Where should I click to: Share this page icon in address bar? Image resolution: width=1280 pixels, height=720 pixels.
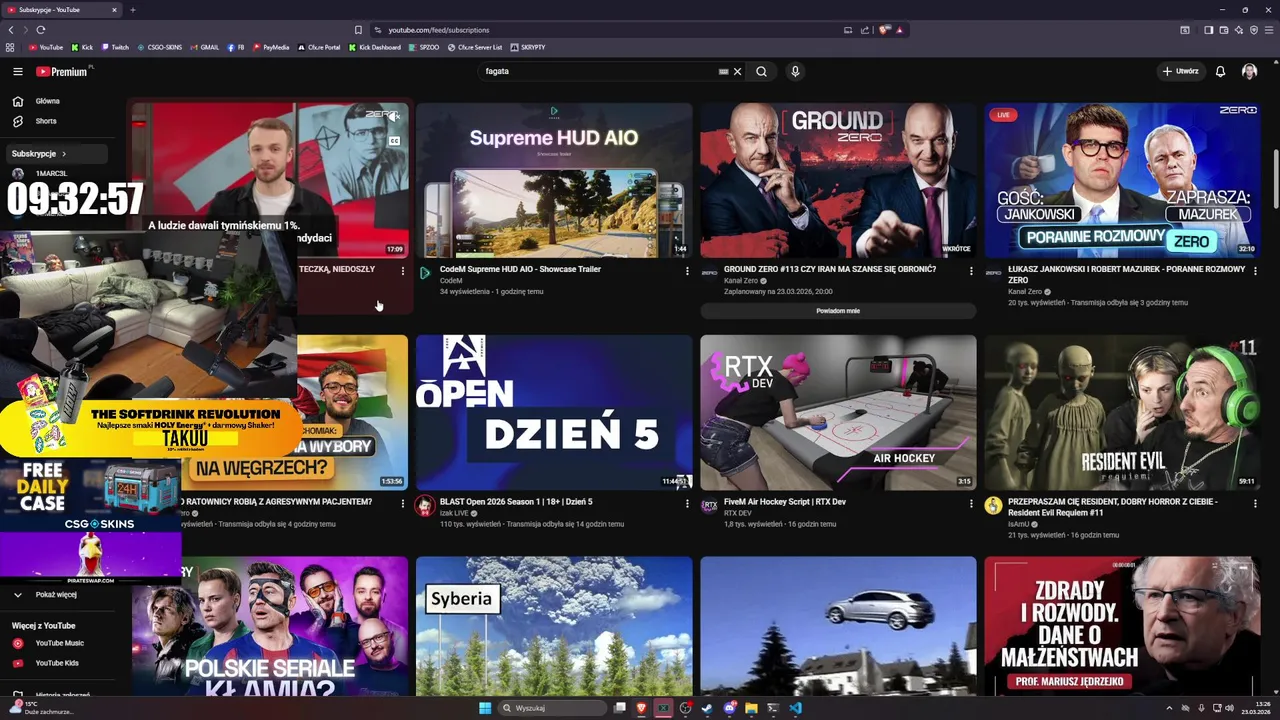tap(864, 30)
